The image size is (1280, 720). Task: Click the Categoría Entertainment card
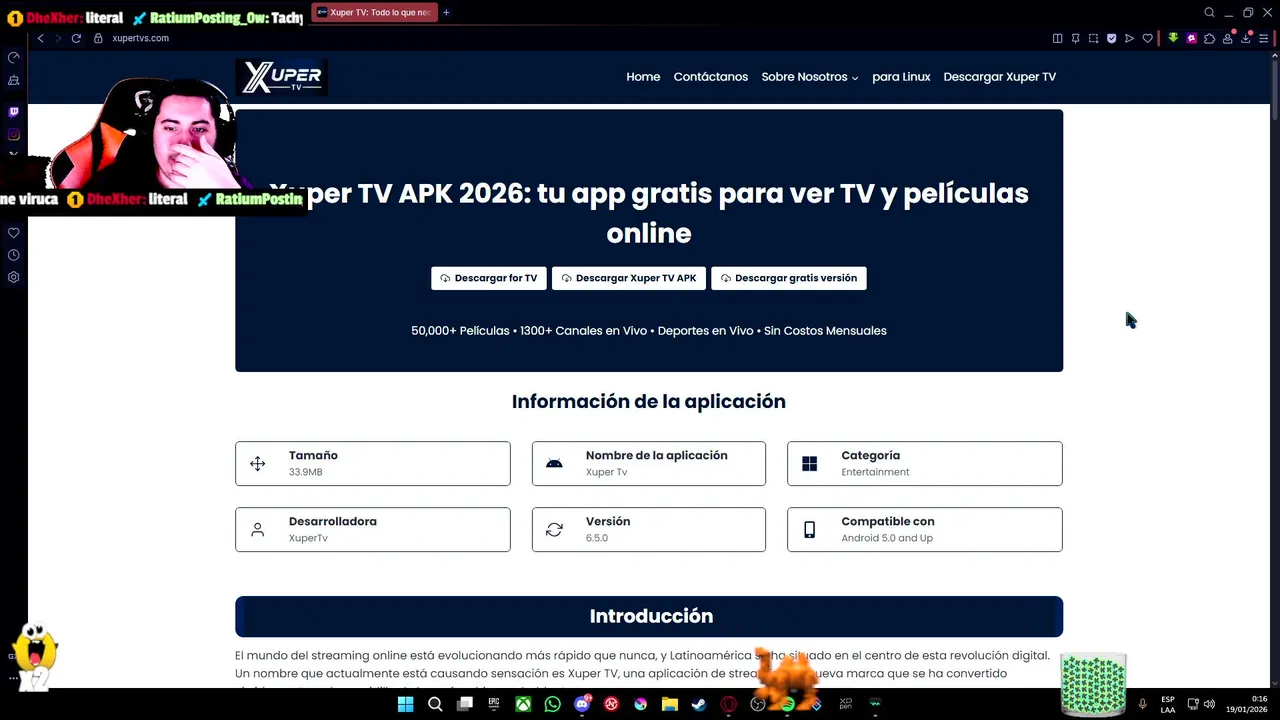click(x=925, y=463)
